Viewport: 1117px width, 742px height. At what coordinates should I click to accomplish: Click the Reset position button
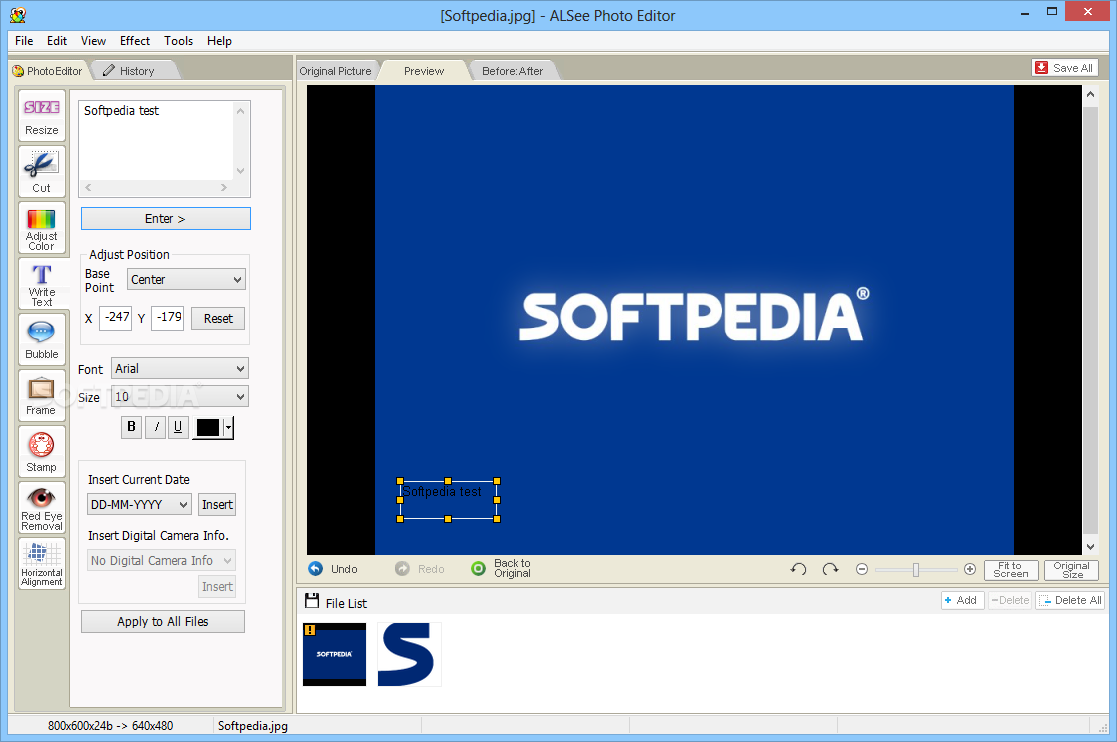pyautogui.click(x=218, y=318)
